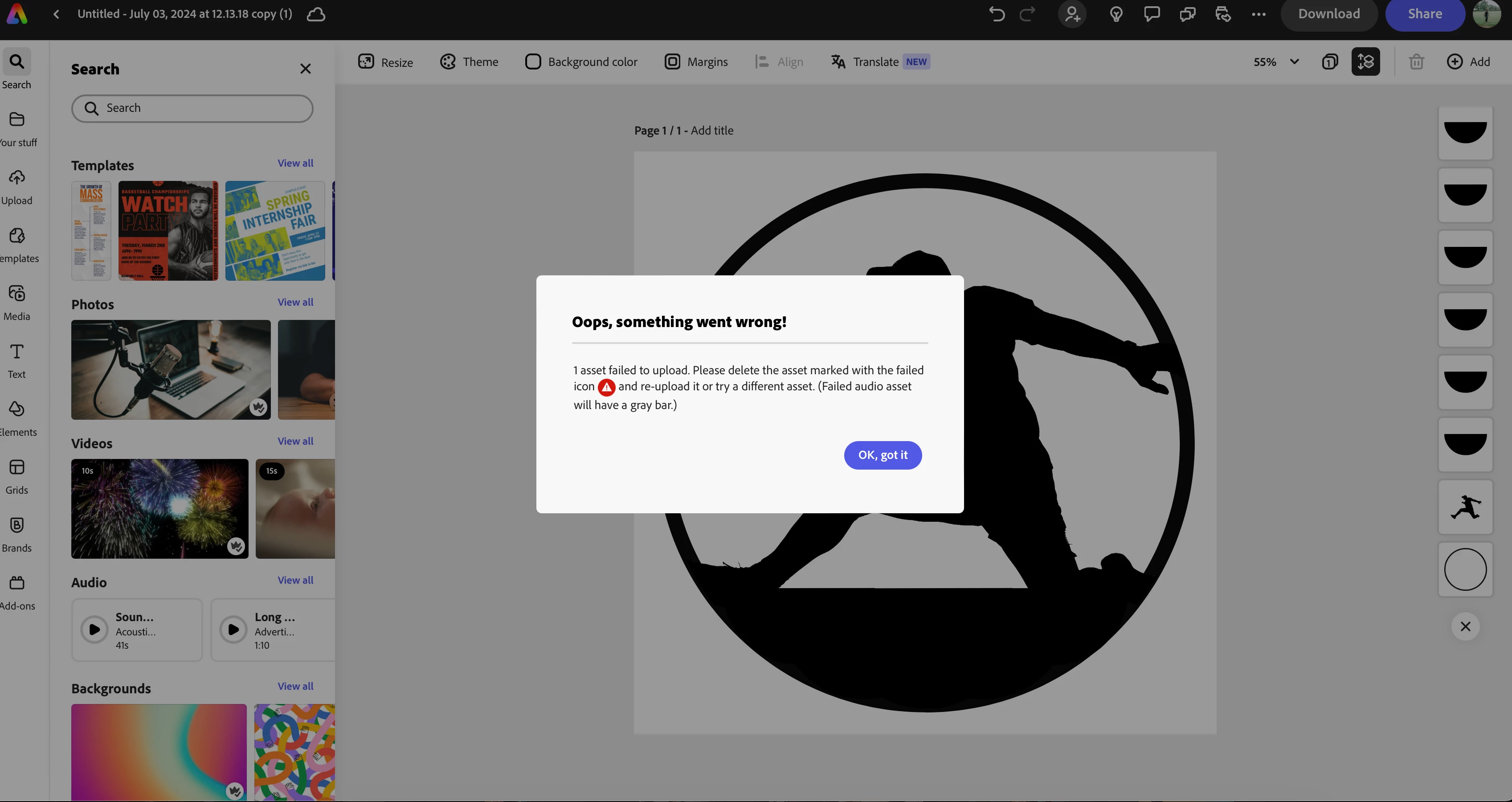Screen dimensions: 1512x802
Task: Click the trash delete icon
Action: point(1416,61)
